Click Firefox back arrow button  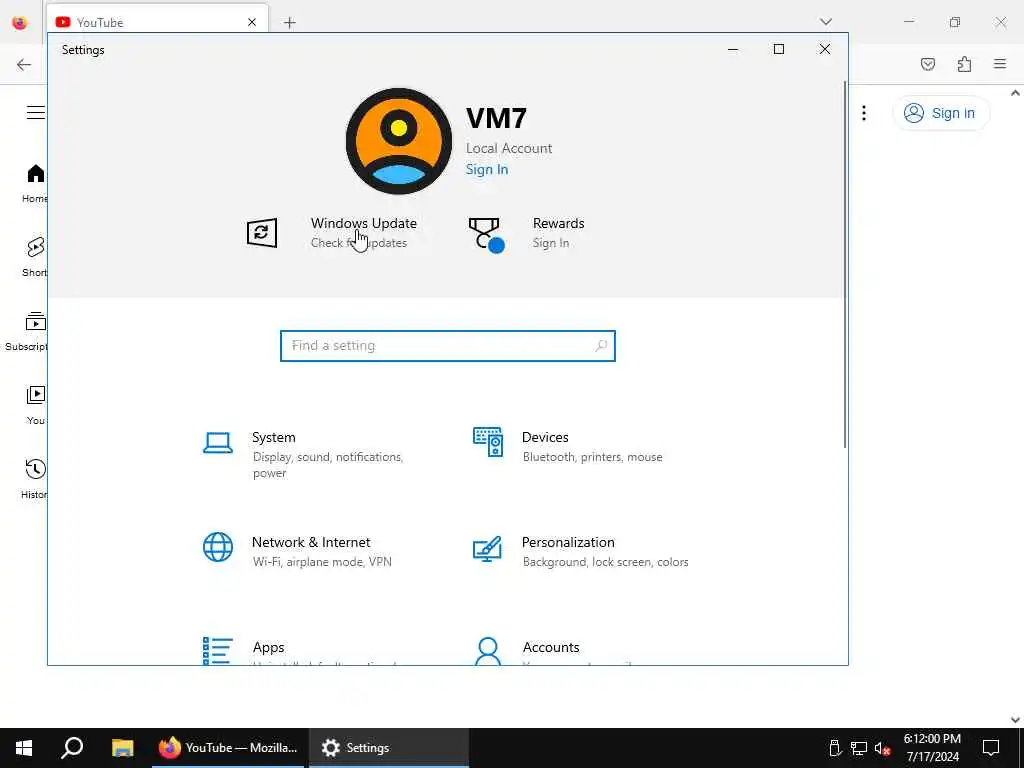pos(24,64)
